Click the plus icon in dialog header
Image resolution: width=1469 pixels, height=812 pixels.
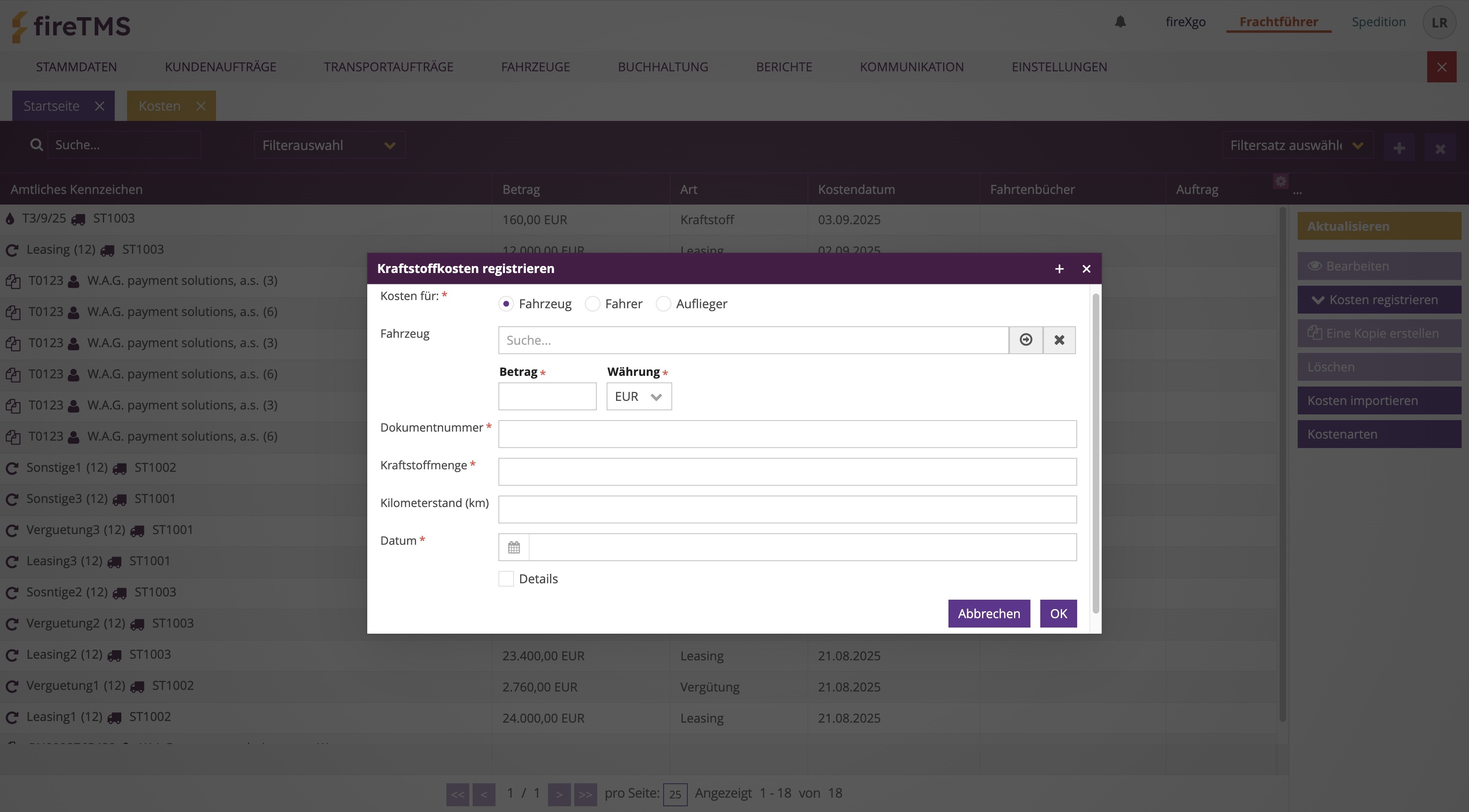pos(1059,268)
